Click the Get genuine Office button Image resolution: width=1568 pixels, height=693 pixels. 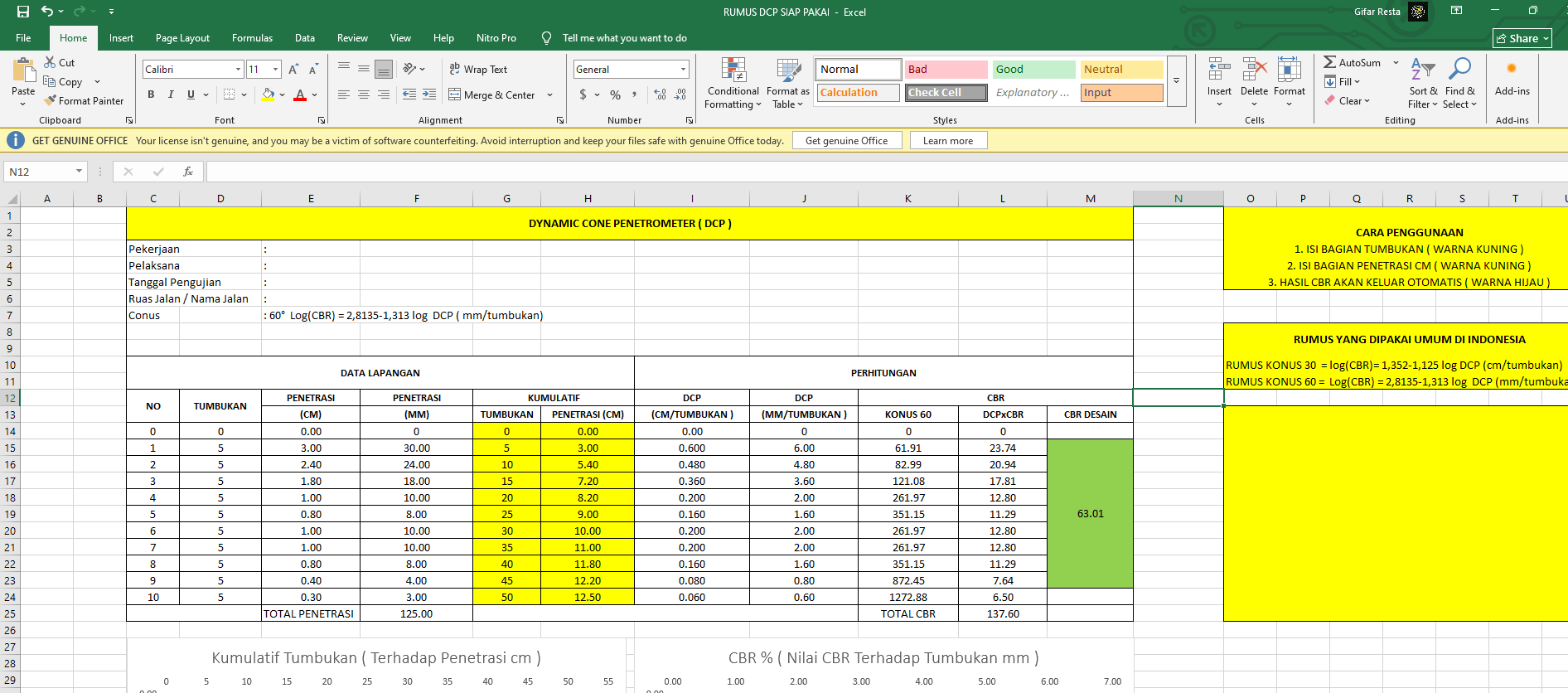(x=846, y=141)
